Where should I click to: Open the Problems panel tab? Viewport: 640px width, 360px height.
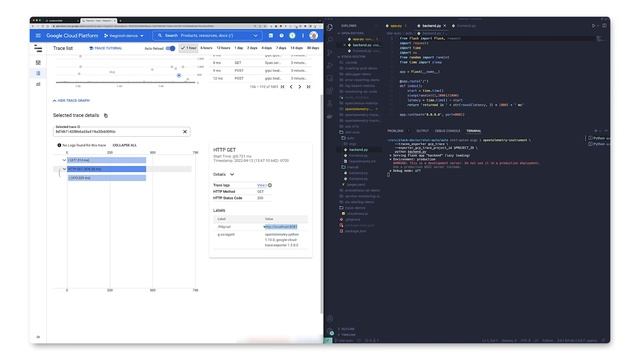(395, 131)
